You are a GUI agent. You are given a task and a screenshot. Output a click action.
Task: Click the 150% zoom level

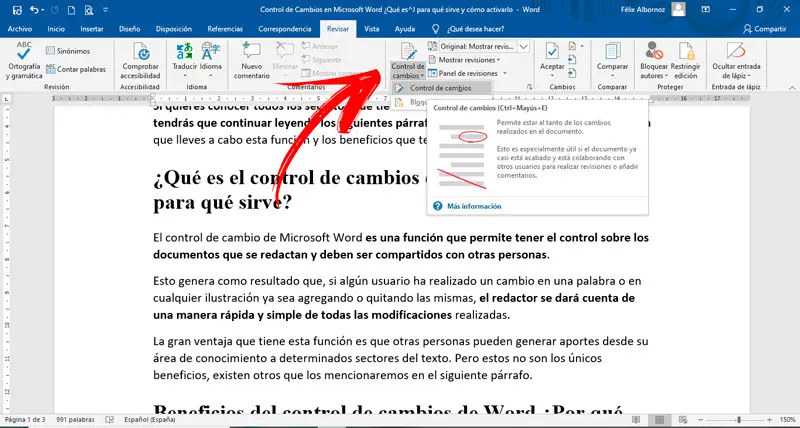(787, 419)
